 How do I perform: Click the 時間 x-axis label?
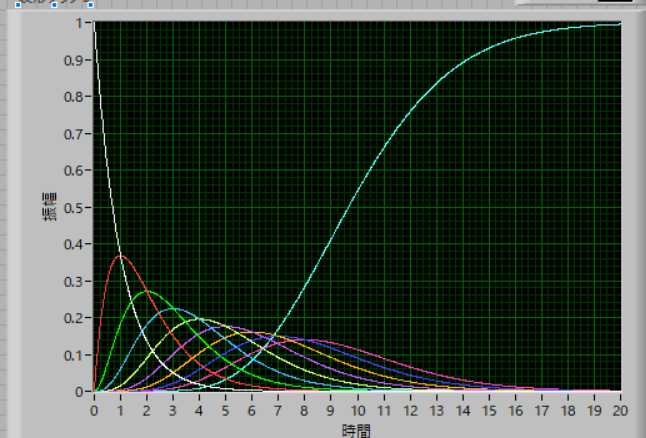click(x=357, y=428)
